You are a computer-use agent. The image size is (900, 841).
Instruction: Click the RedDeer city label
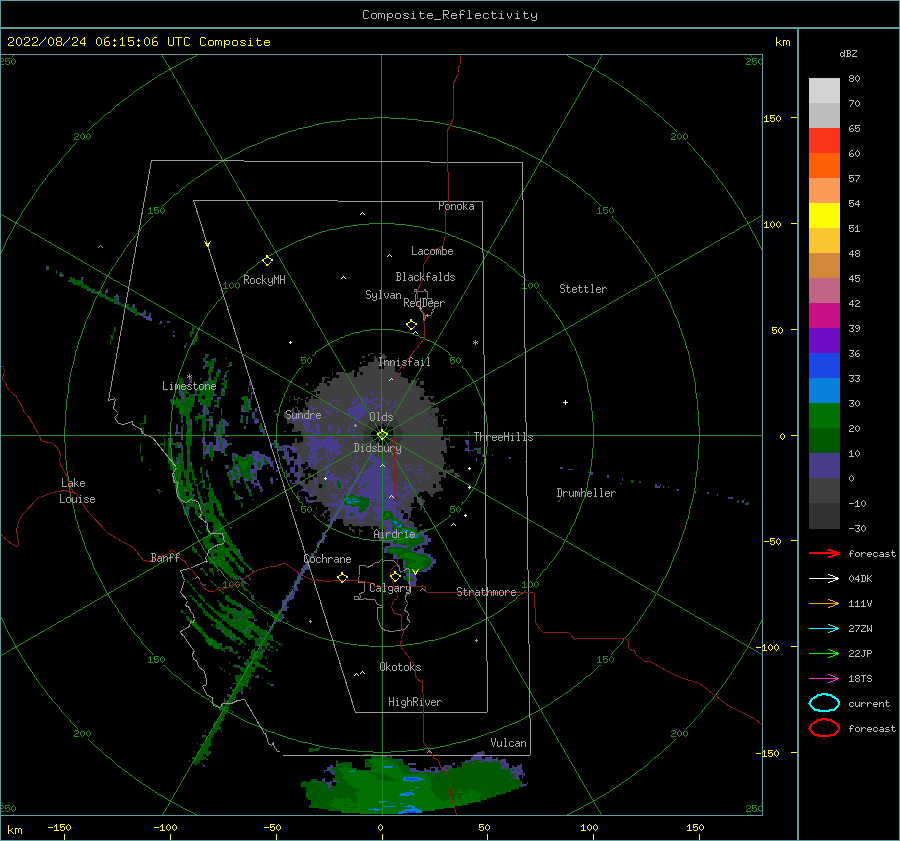(x=424, y=303)
